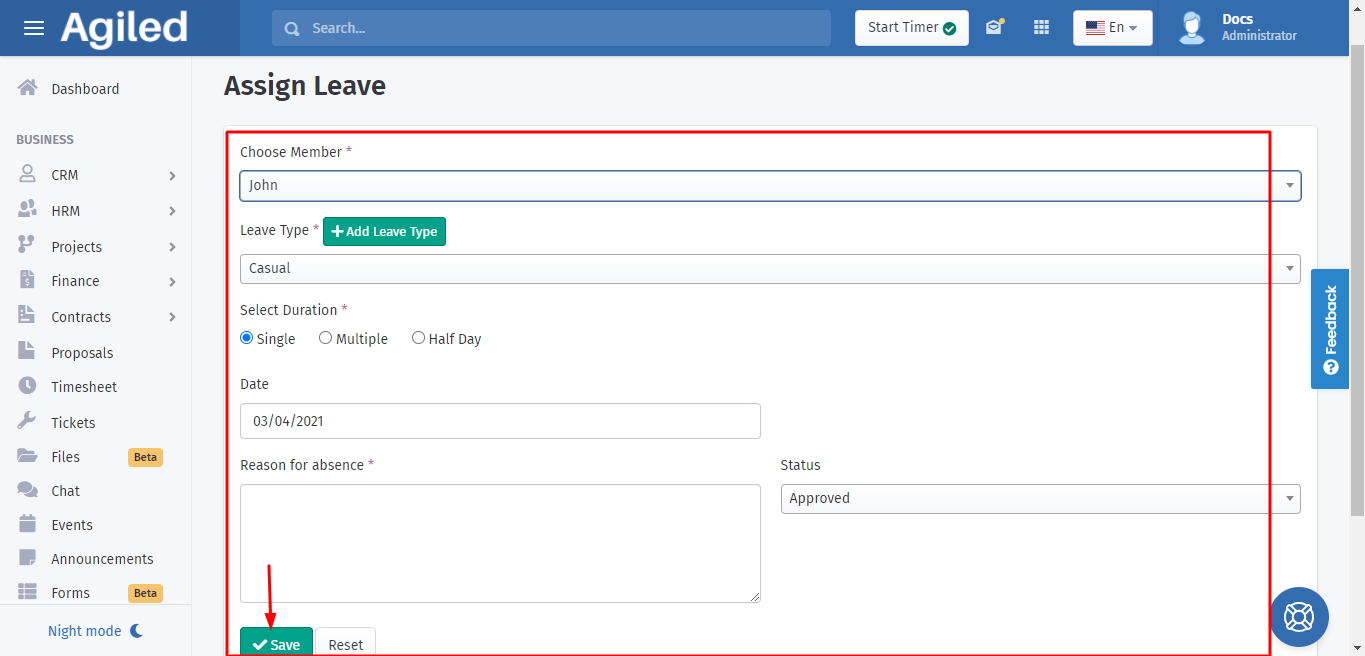The image size is (1365, 656).
Task: Open the Status Approved dropdown
Action: 1040,498
